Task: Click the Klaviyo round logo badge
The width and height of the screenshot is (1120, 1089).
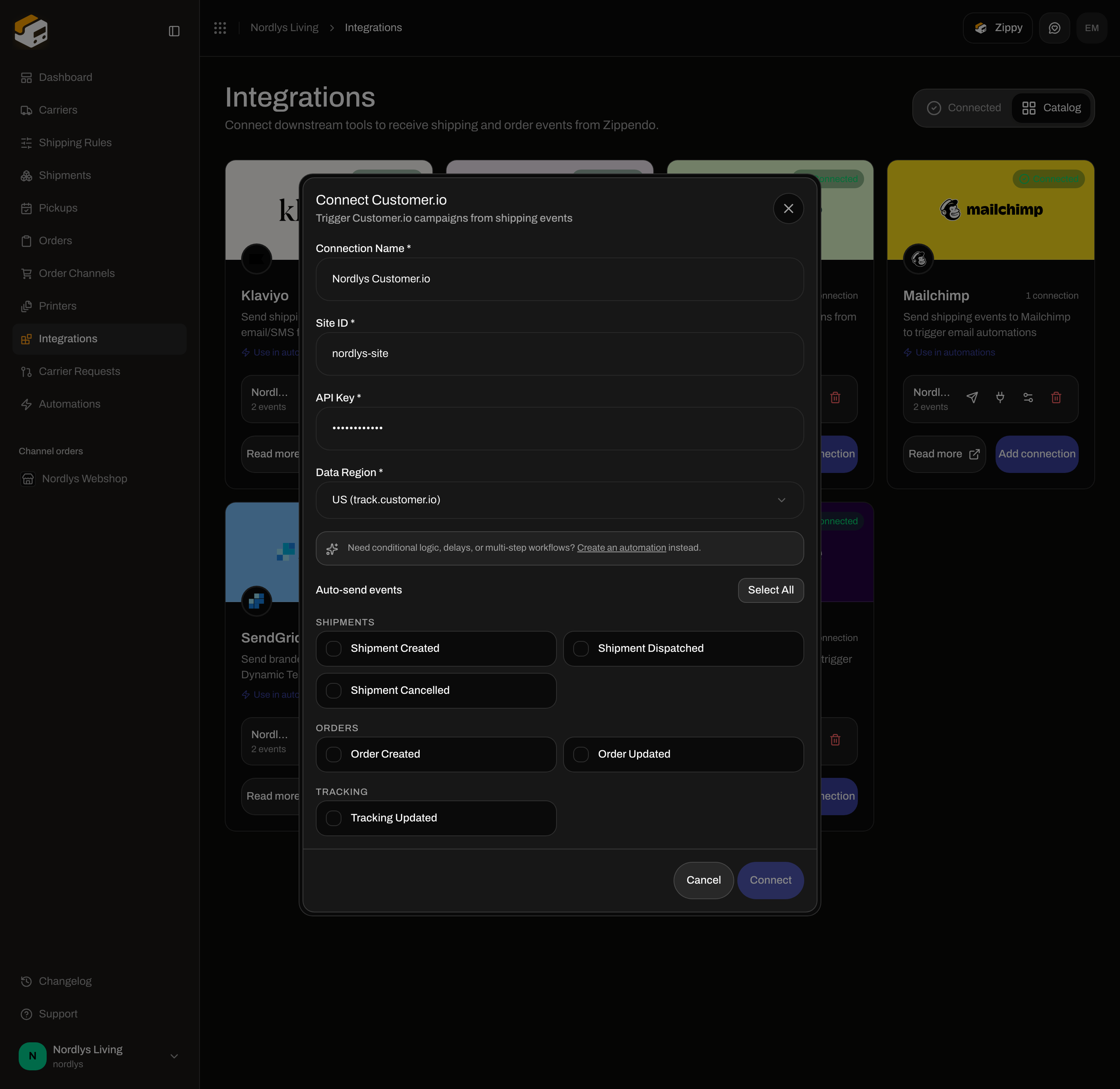Action: point(256,259)
